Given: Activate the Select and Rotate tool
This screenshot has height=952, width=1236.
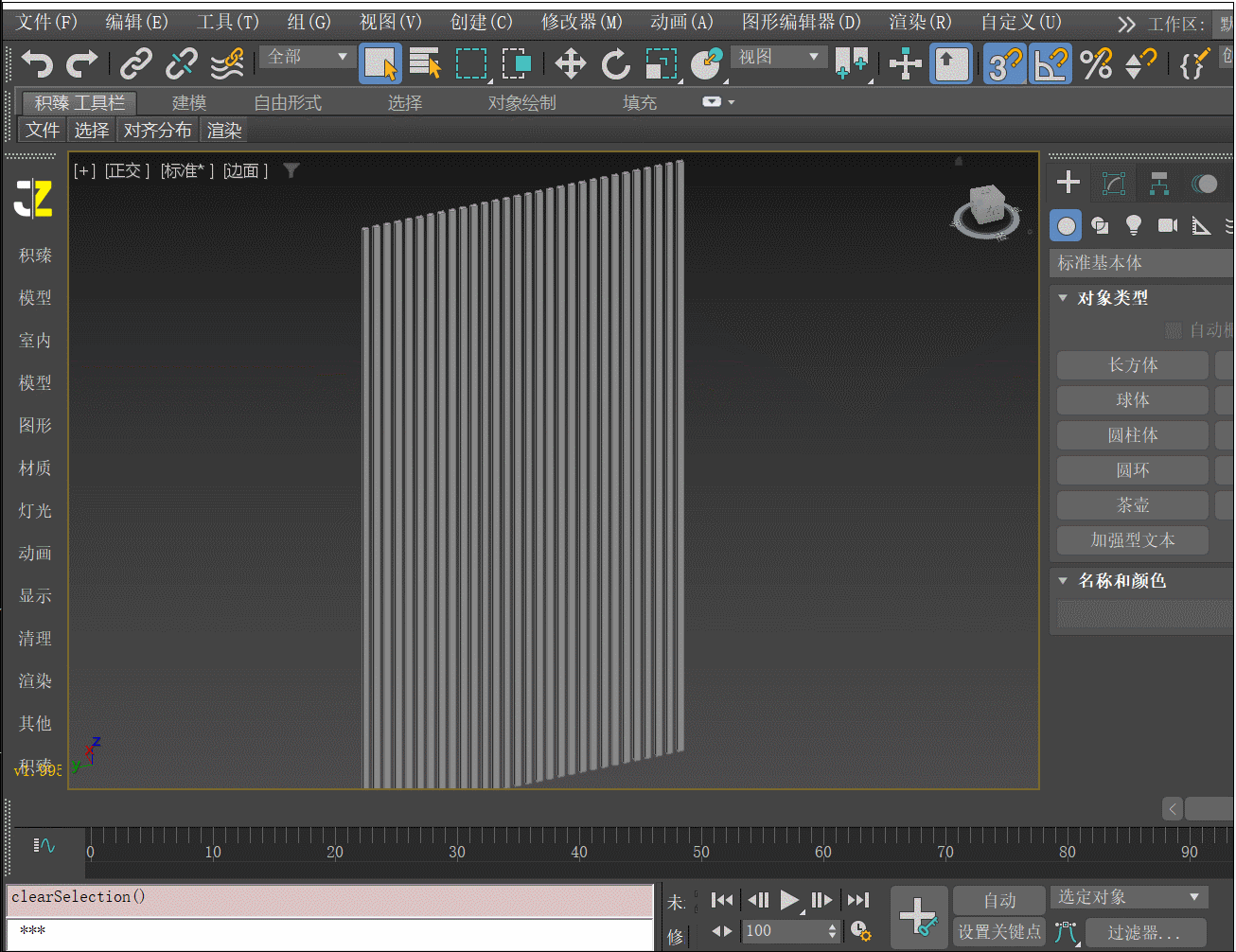Looking at the screenshot, I should (616, 64).
